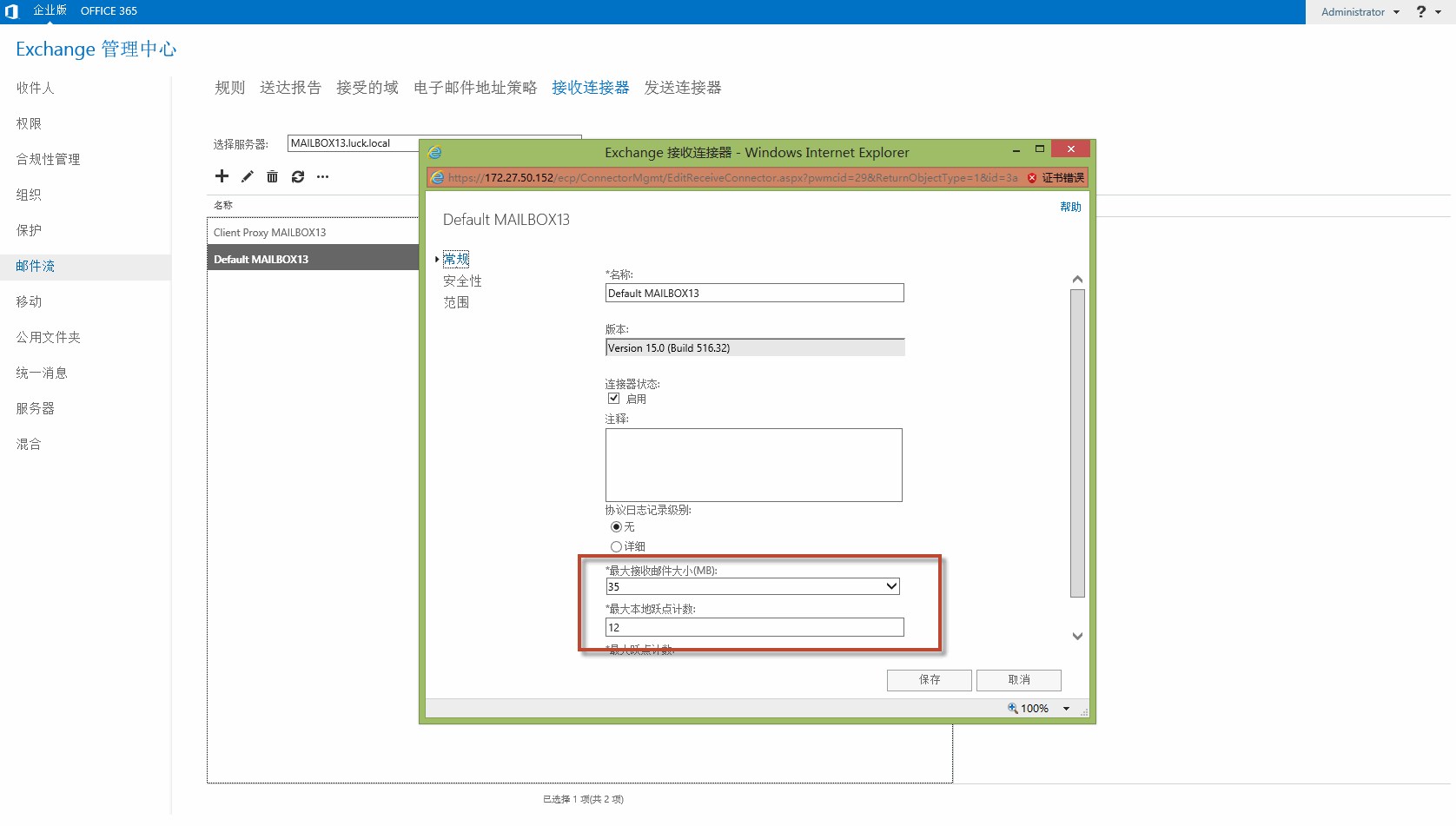Click the 企业版 link in top bar
1456x826 pixels.
pyautogui.click(x=50, y=10)
